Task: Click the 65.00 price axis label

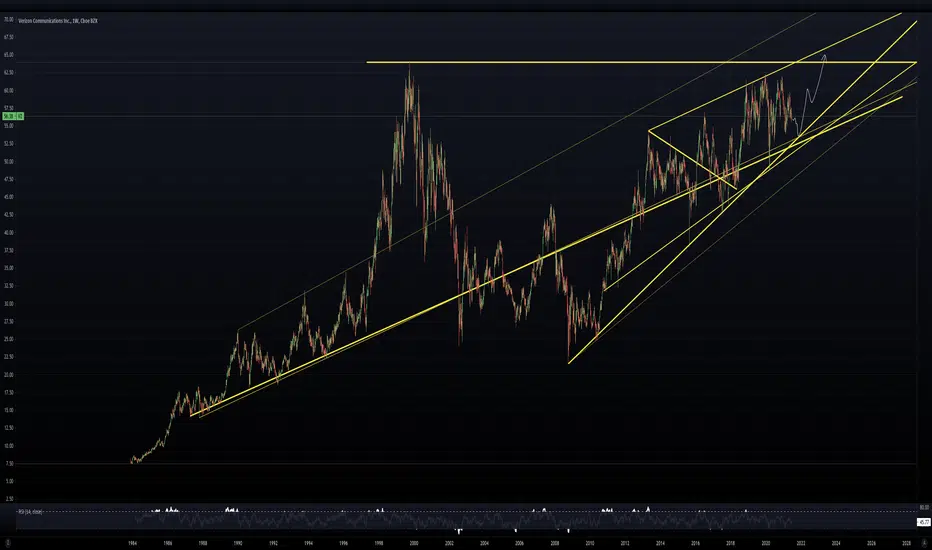Action: coord(8,55)
